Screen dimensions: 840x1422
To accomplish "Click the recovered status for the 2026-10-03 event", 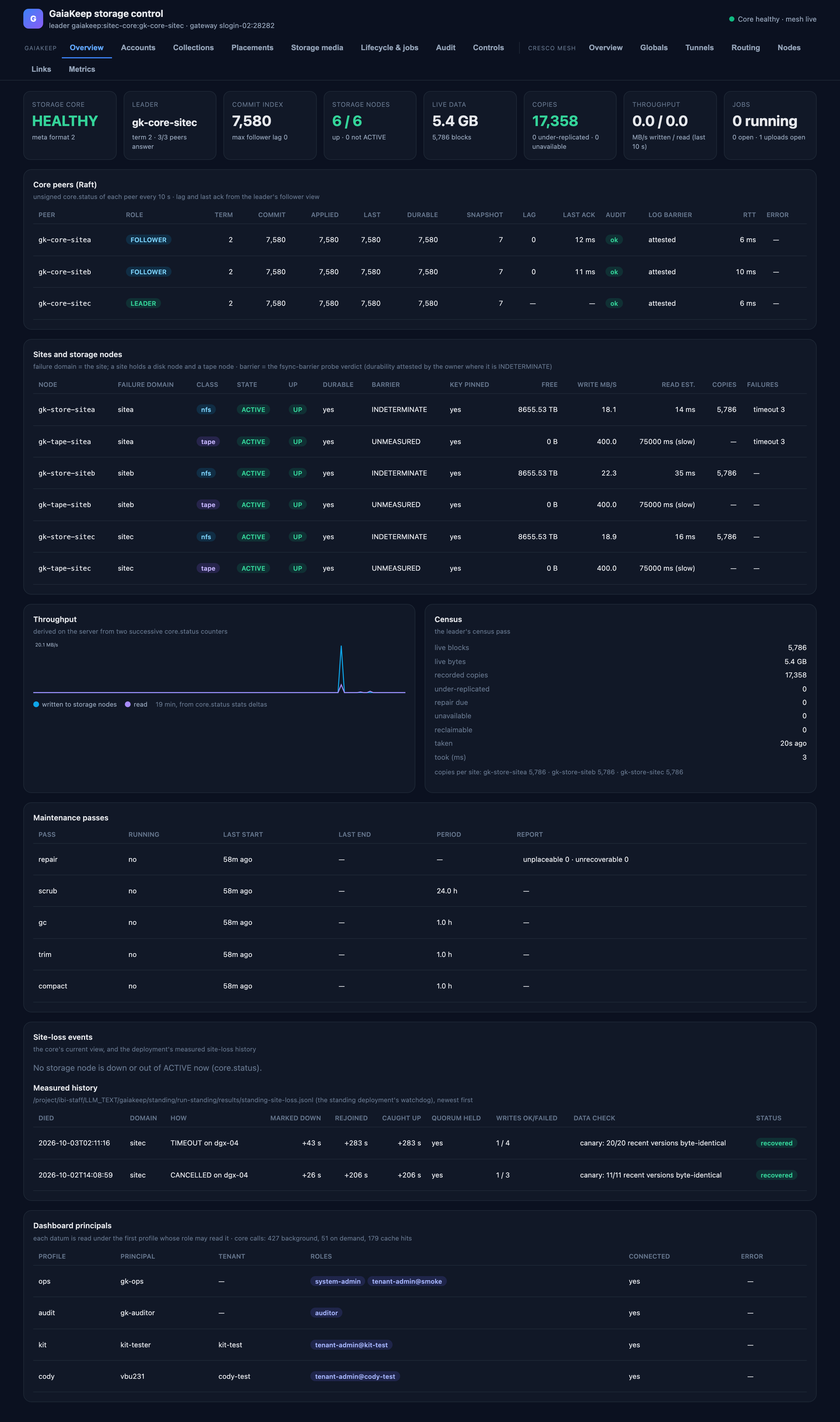I will point(777,1143).
